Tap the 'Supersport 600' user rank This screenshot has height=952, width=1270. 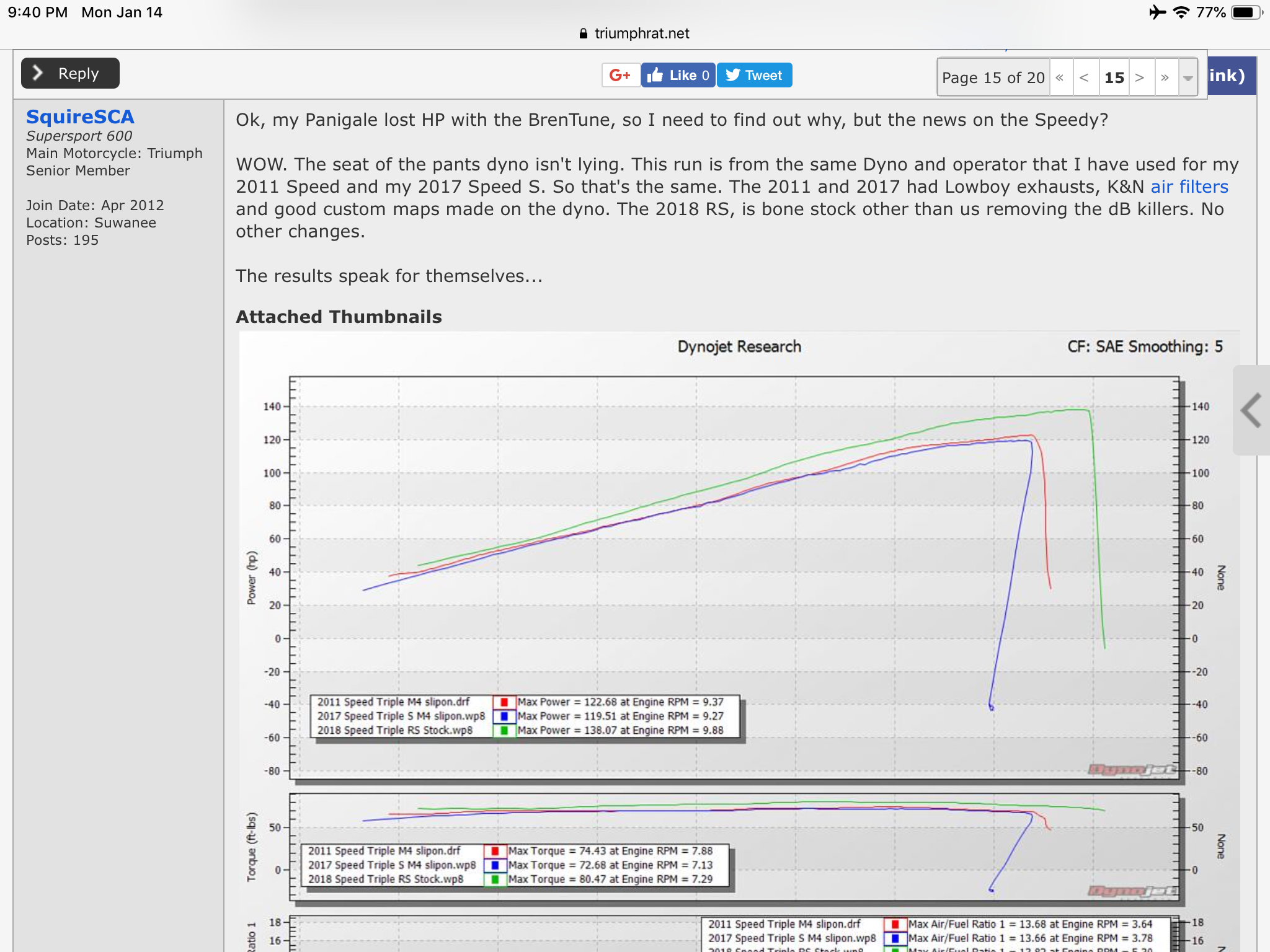tap(79, 136)
